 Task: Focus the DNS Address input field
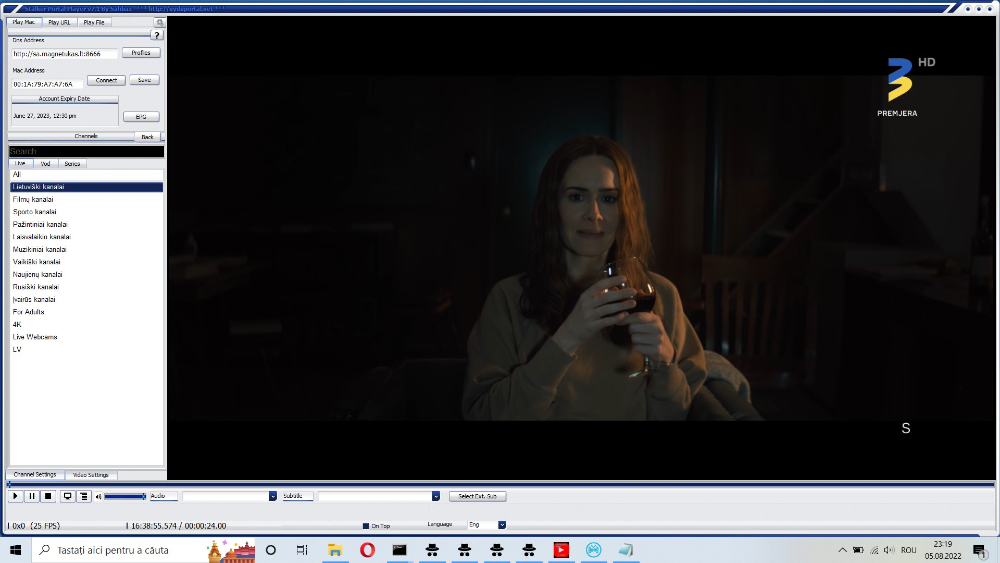[x=64, y=54]
